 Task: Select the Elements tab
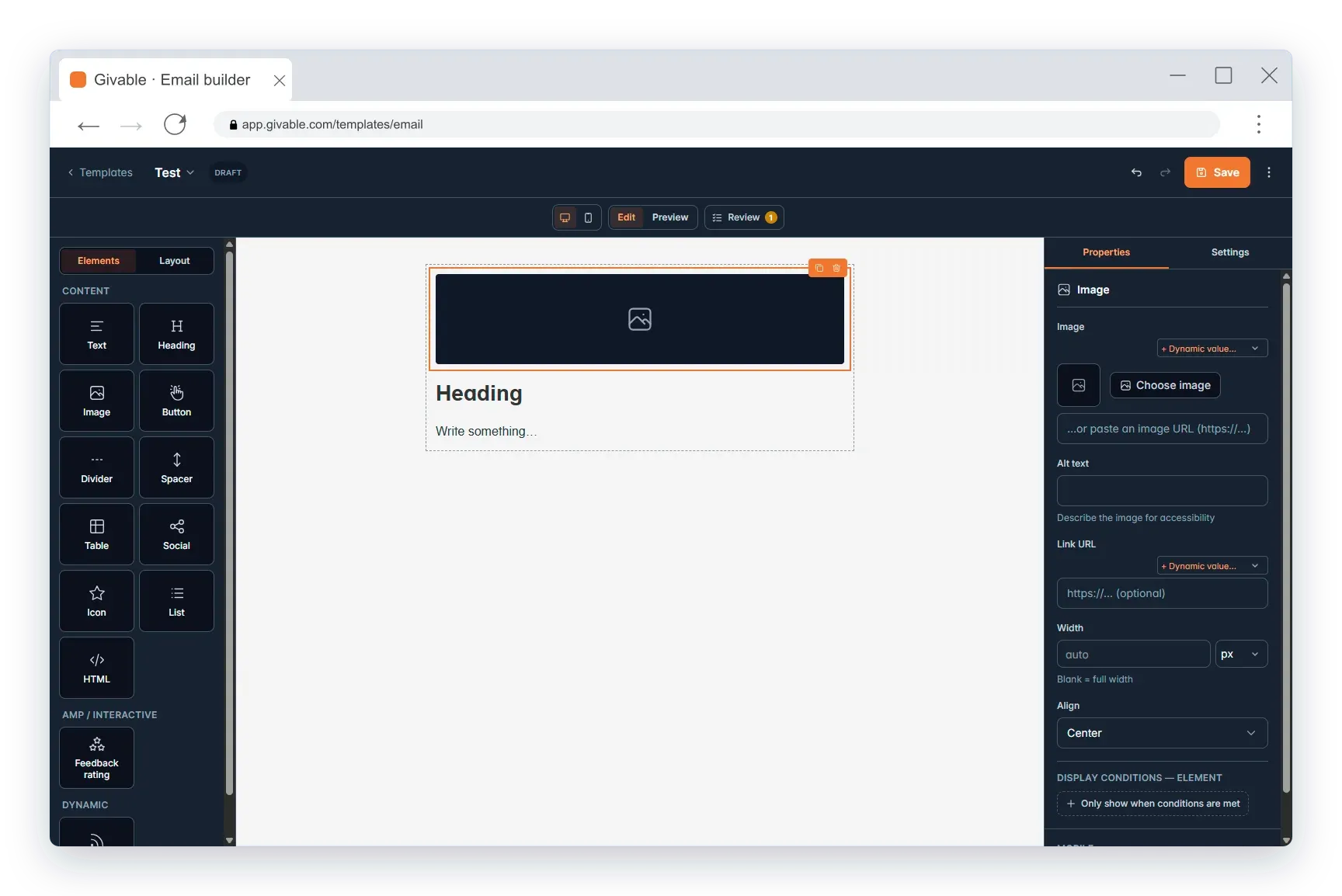[99, 261]
